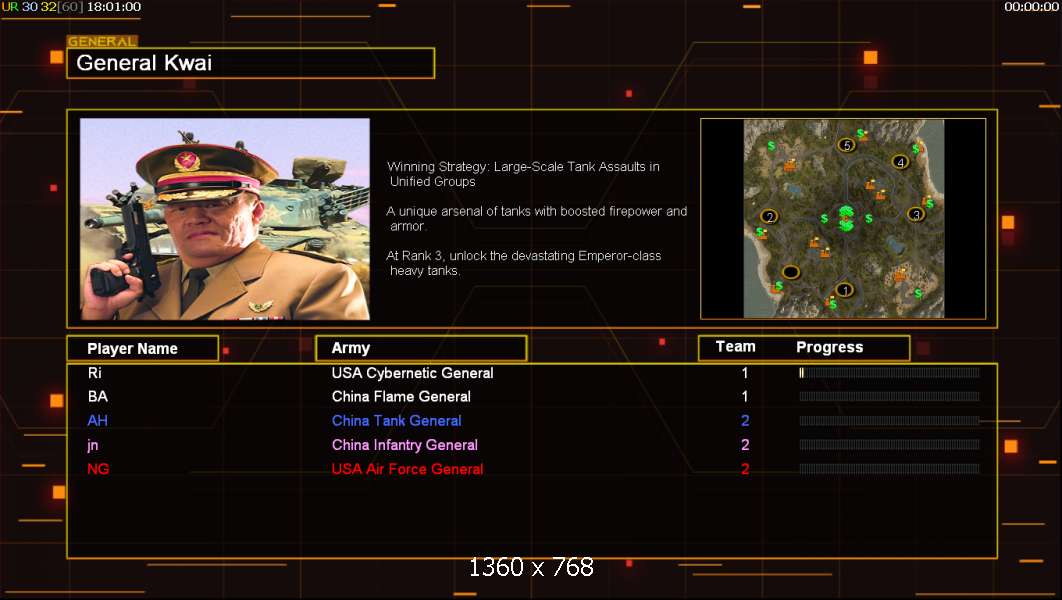Click Ri's loading progress bar

point(889,372)
